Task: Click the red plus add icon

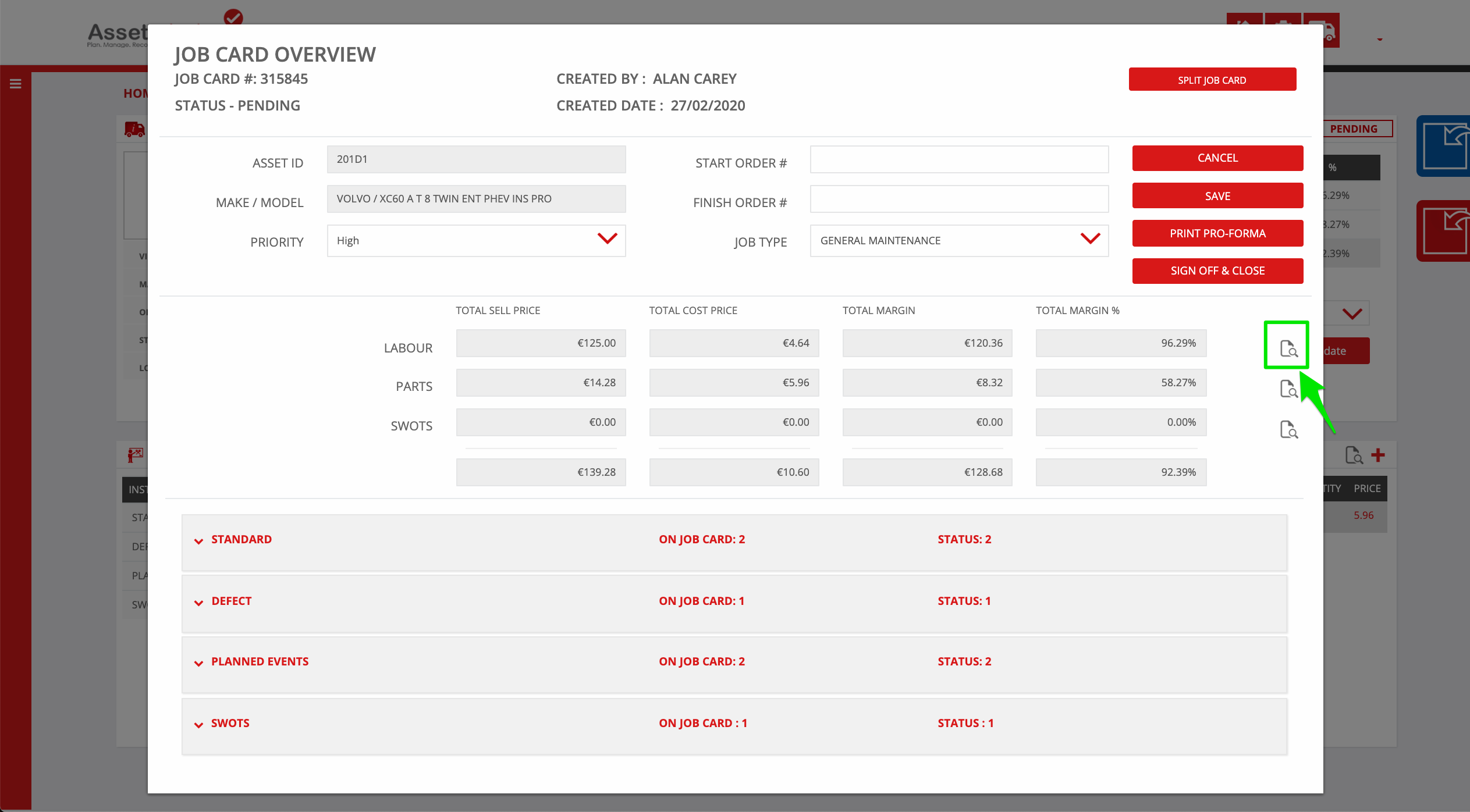Action: [1377, 455]
